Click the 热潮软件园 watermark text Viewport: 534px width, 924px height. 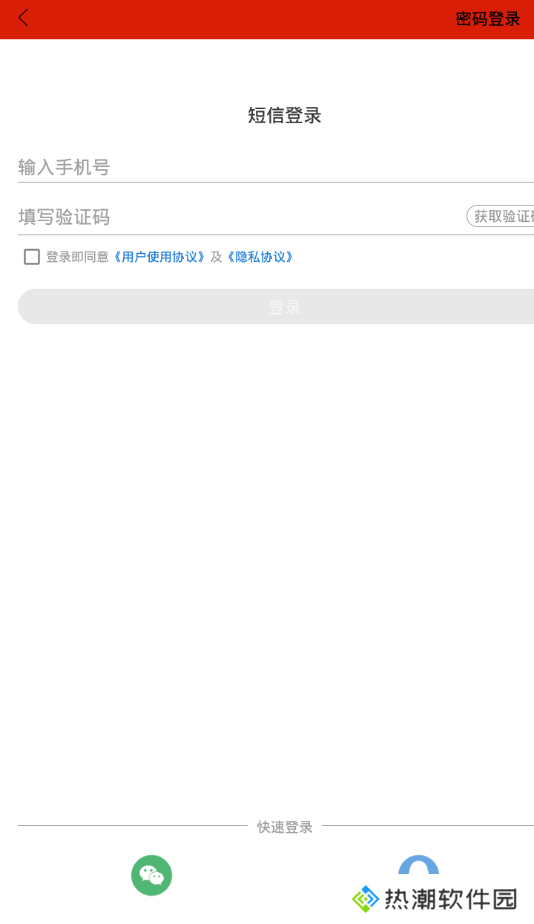[x=451, y=899]
